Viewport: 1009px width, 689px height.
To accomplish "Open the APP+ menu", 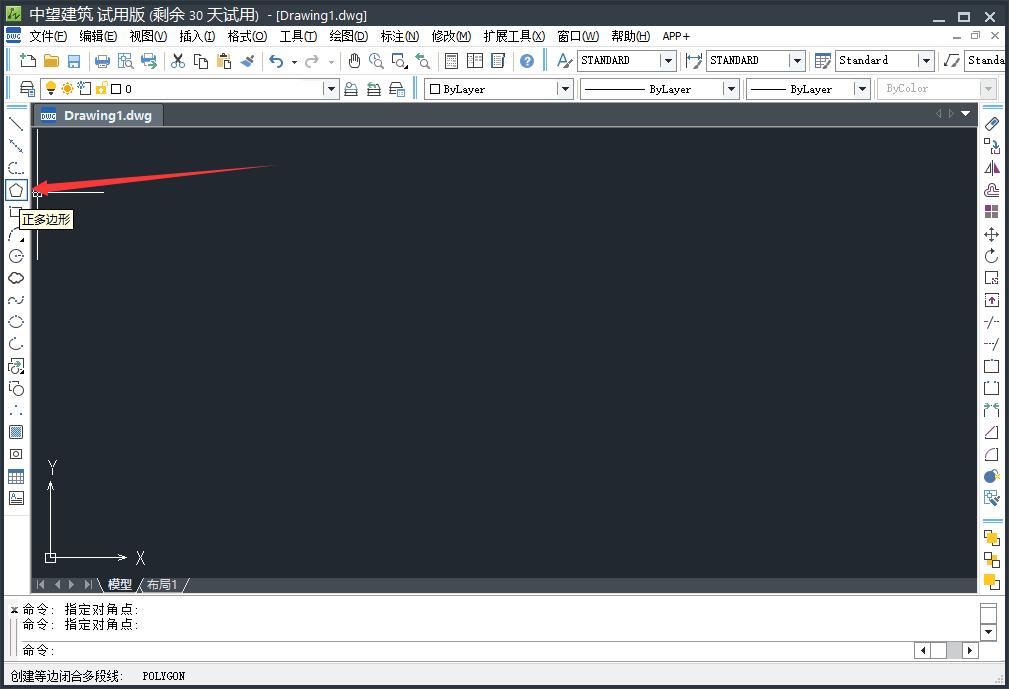I will tap(676, 36).
